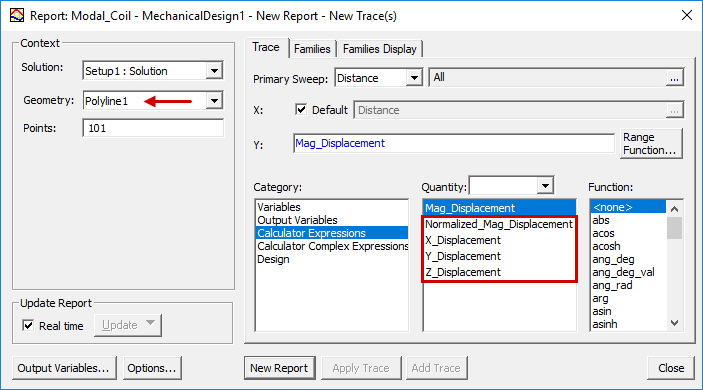
Task: Open the Quantity filter dropdown
Action: tap(545, 186)
